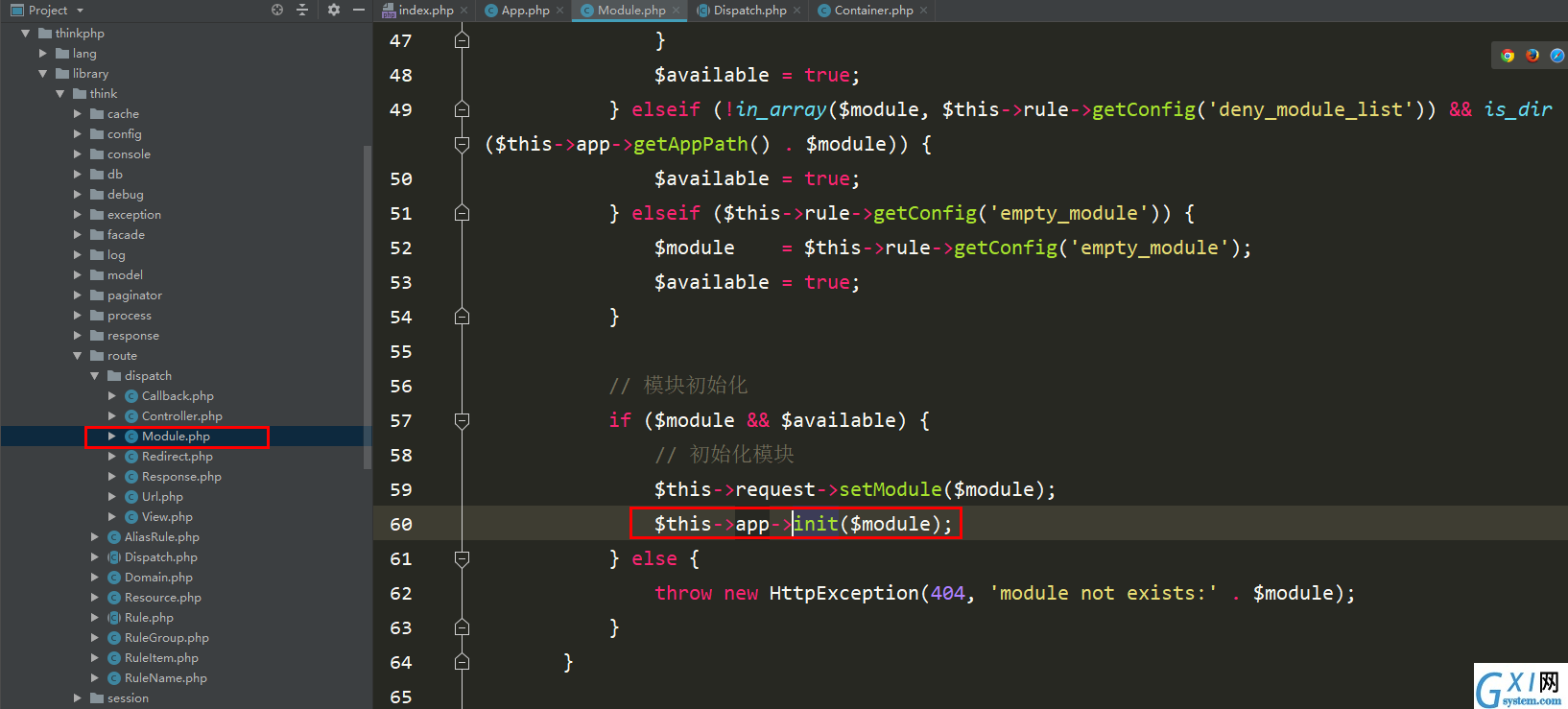
Task: Expand the console folder
Action: pos(78,154)
